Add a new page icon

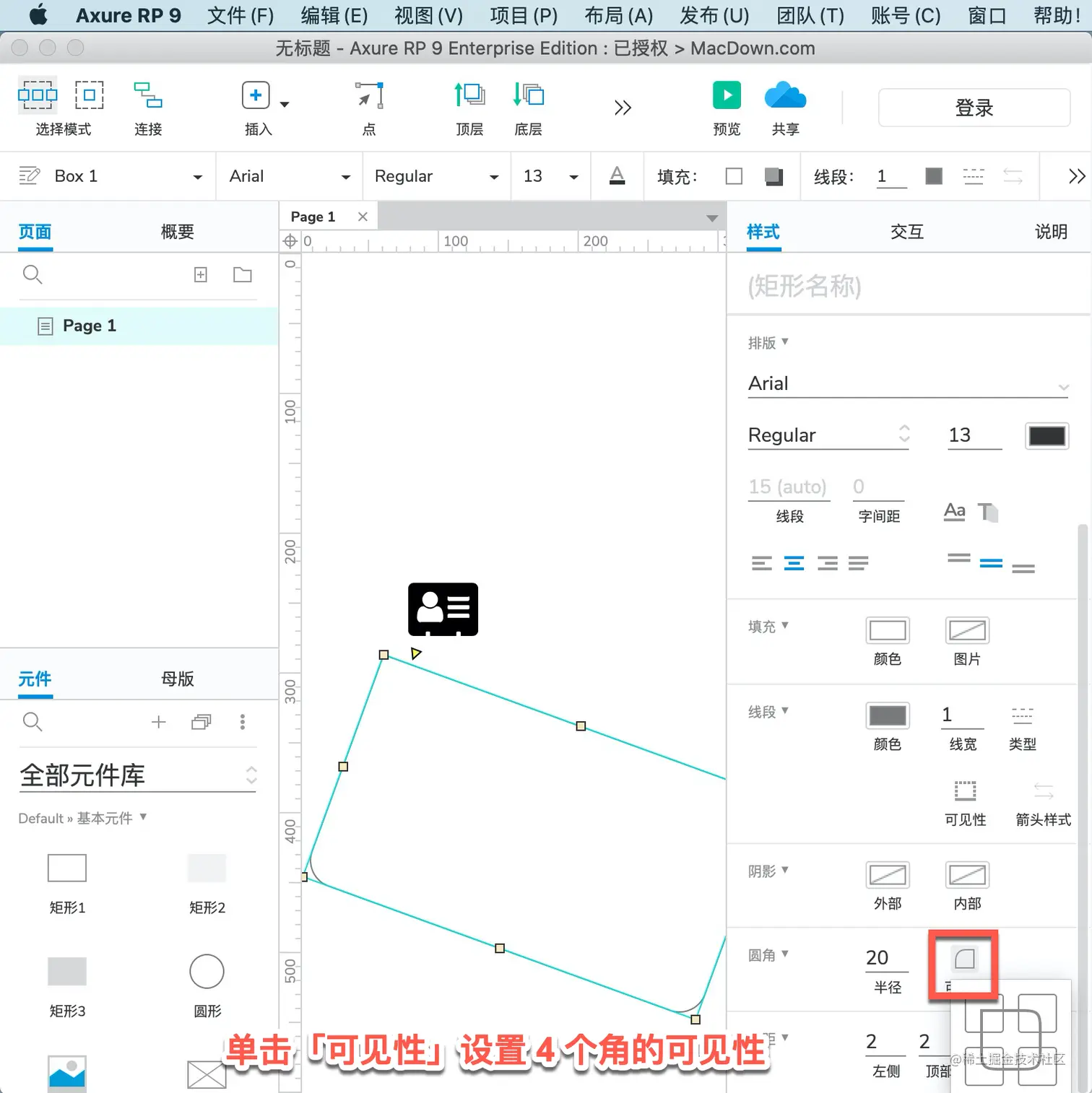click(x=201, y=274)
